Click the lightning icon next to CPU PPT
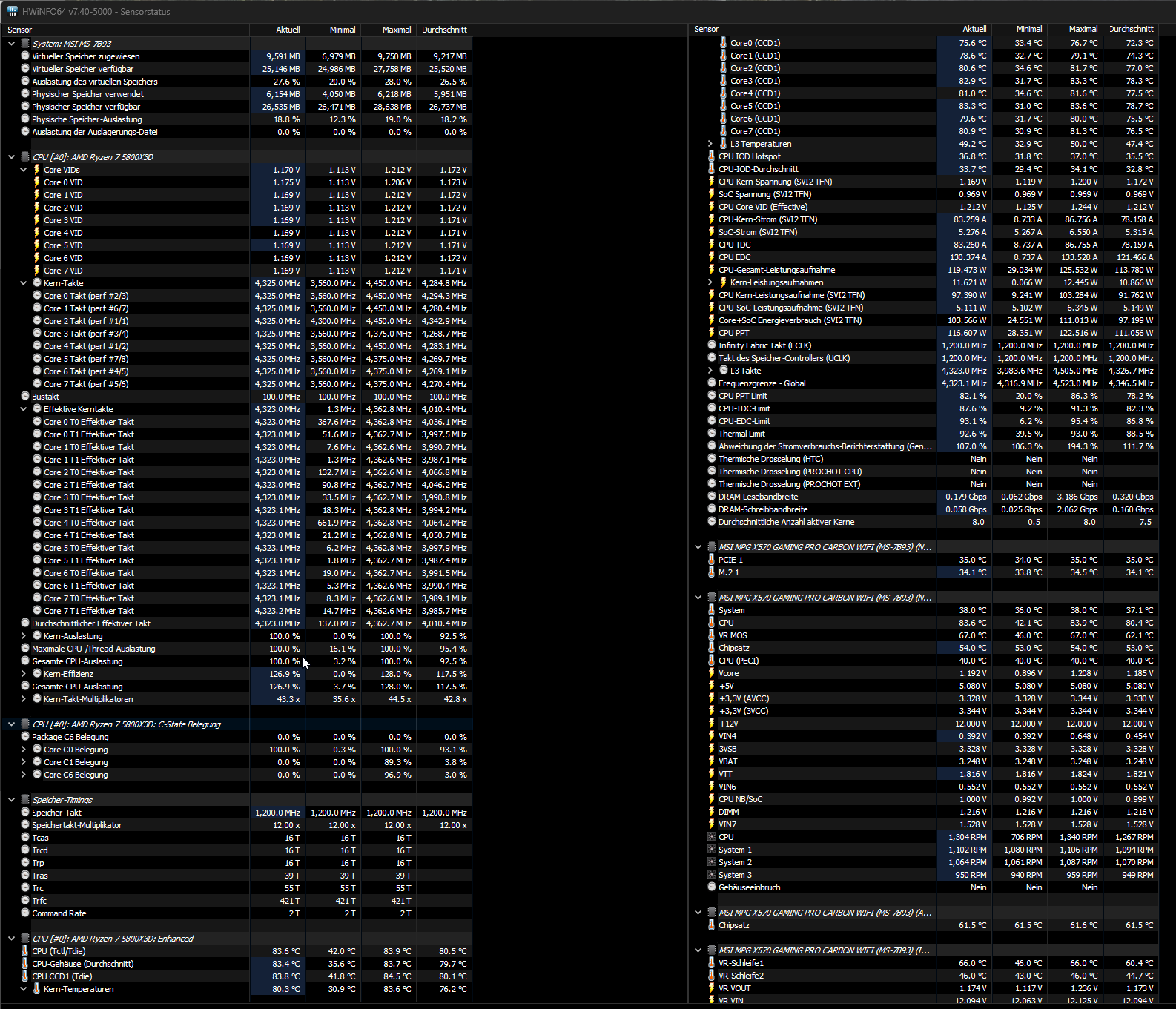 [x=712, y=333]
